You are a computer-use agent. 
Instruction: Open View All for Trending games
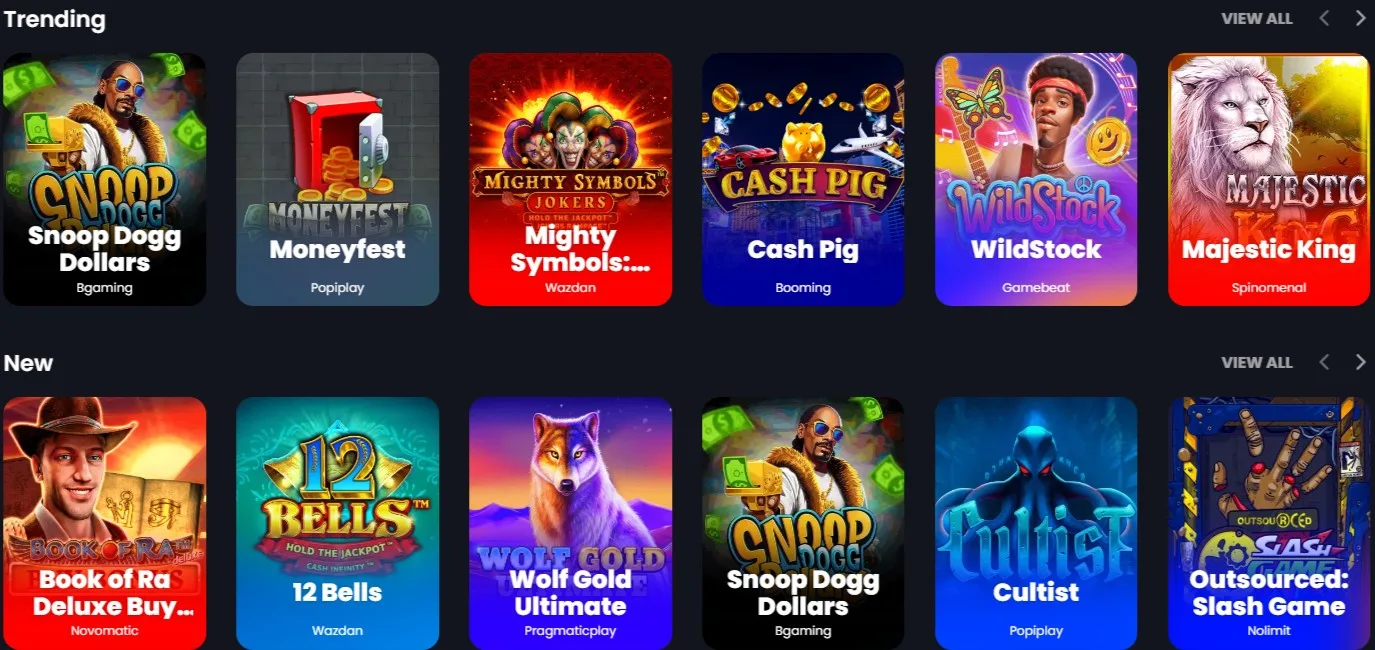coord(1257,18)
